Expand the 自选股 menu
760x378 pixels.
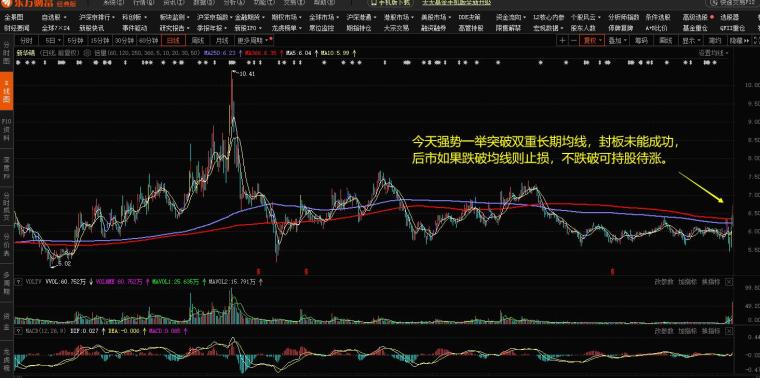55,17
